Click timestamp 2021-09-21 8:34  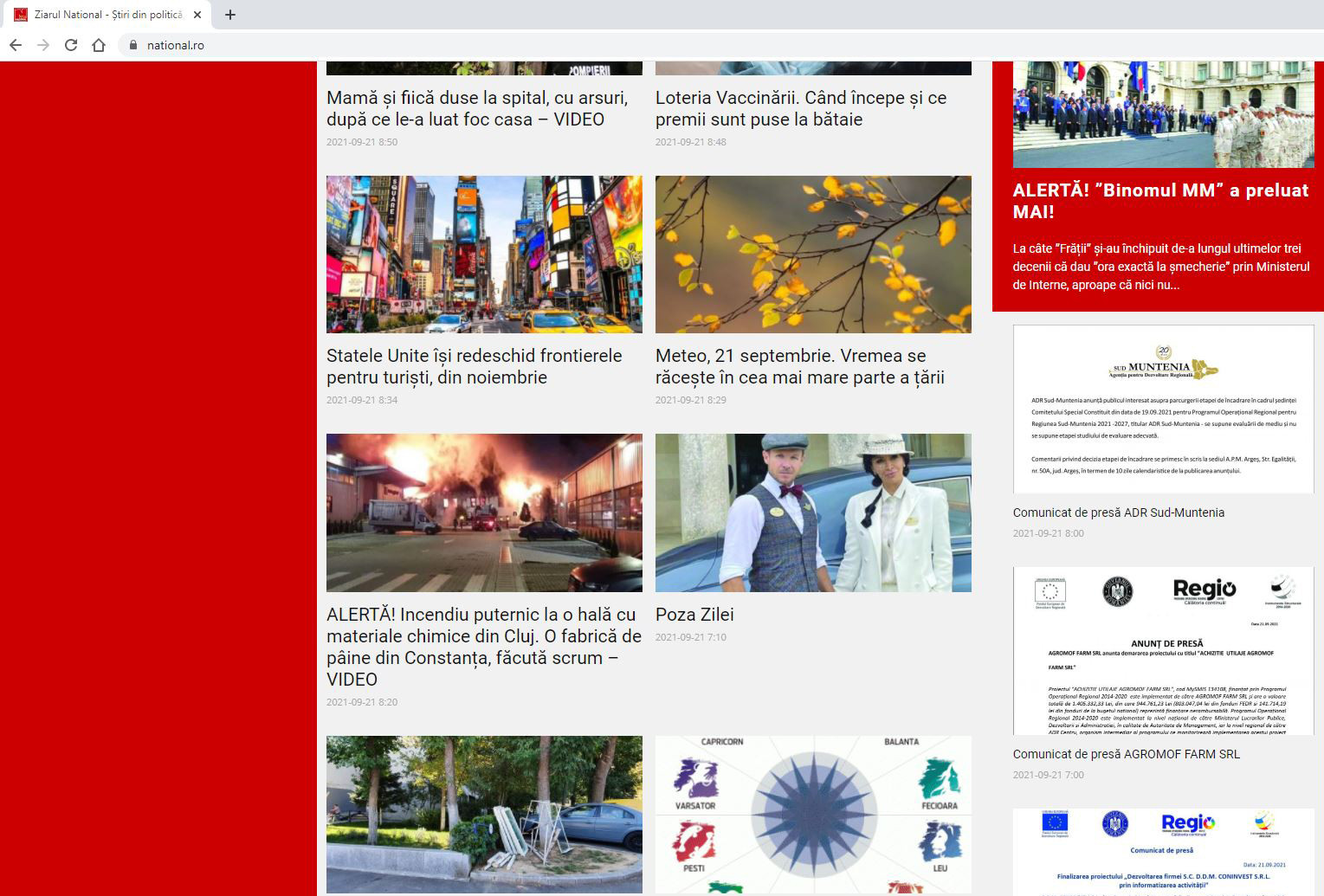point(362,400)
